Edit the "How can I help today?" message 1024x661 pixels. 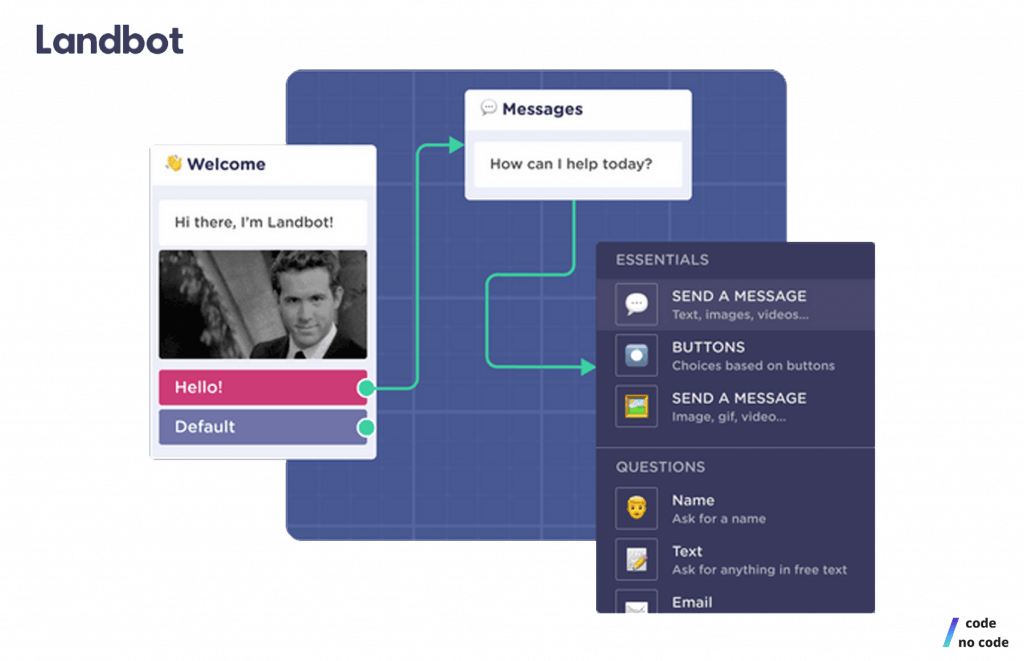pyautogui.click(x=577, y=164)
